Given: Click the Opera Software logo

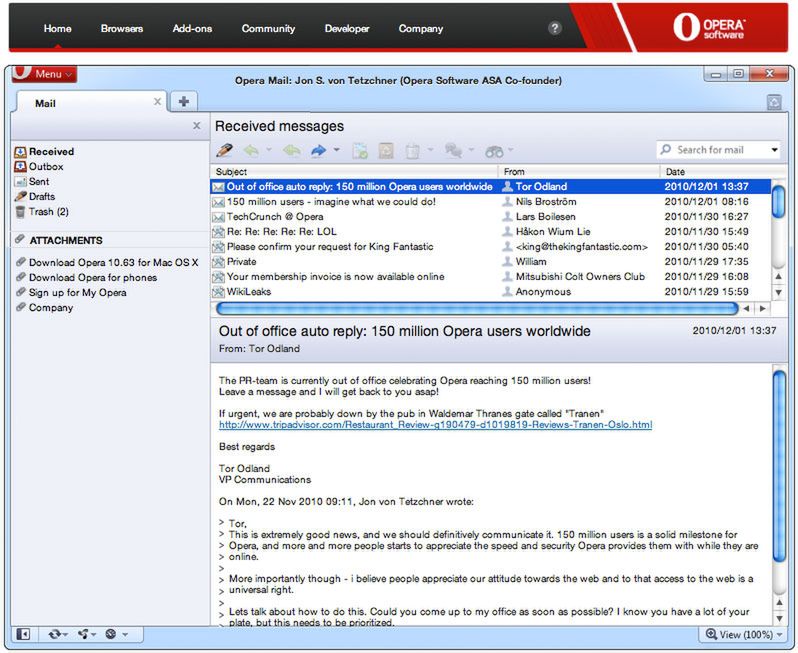Looking at the screenshot, I should 708,27.
